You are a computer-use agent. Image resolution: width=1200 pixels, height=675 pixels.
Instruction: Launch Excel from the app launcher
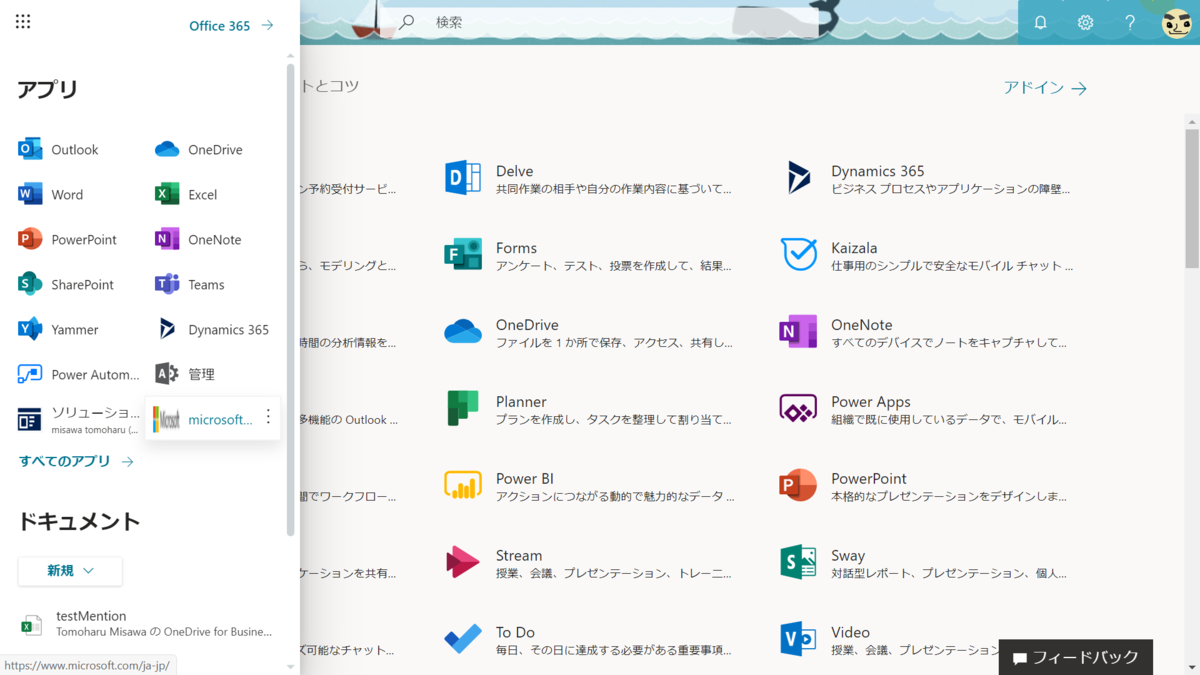pos(186,195)
